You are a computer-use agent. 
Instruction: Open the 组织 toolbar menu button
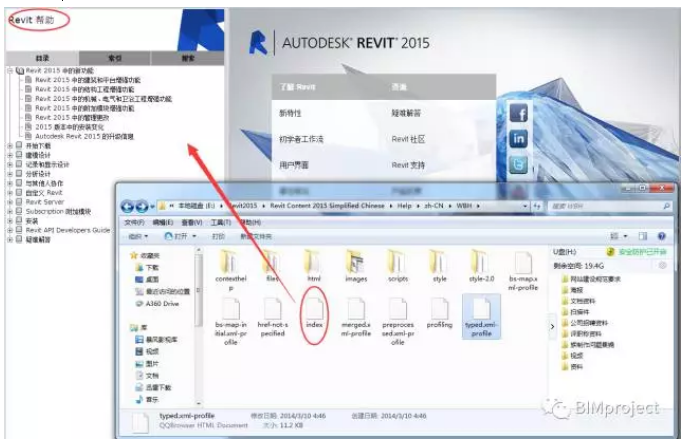point(138,236)
